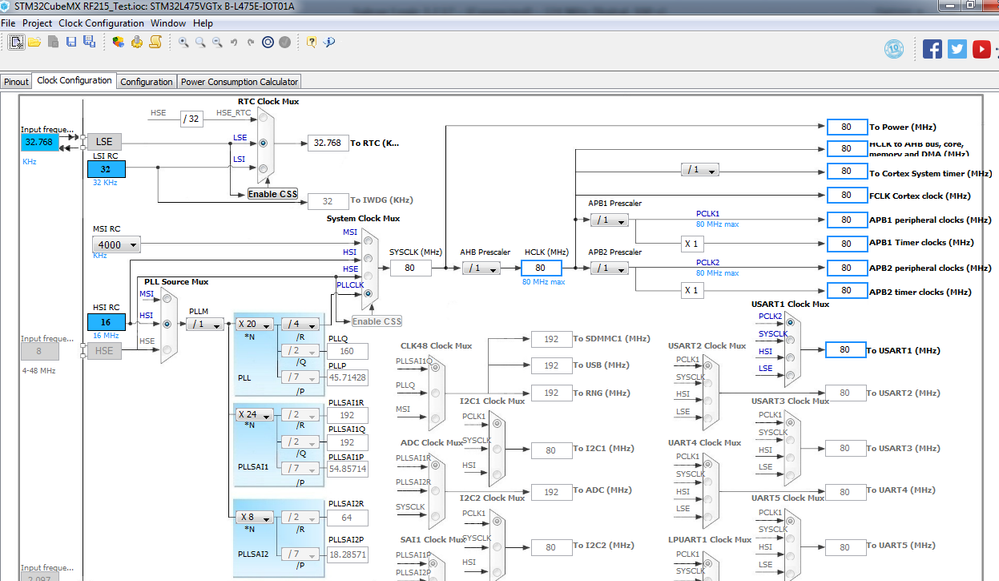Open the PLL X 20 multiplier dropdown
This screenshot has width=999, height=581.
(x=254, y=324)
